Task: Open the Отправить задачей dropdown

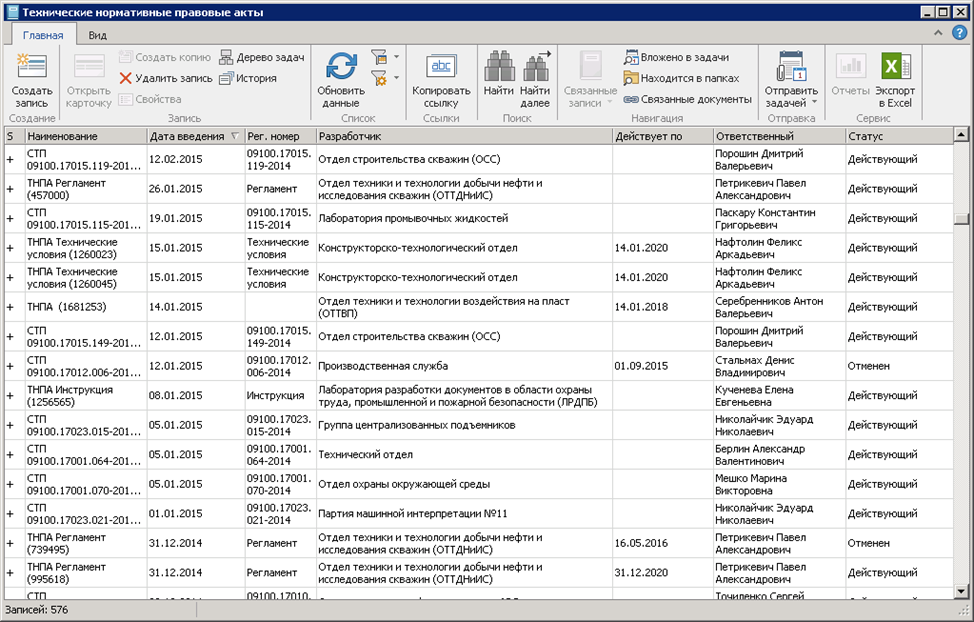Action: click(814, 102)
